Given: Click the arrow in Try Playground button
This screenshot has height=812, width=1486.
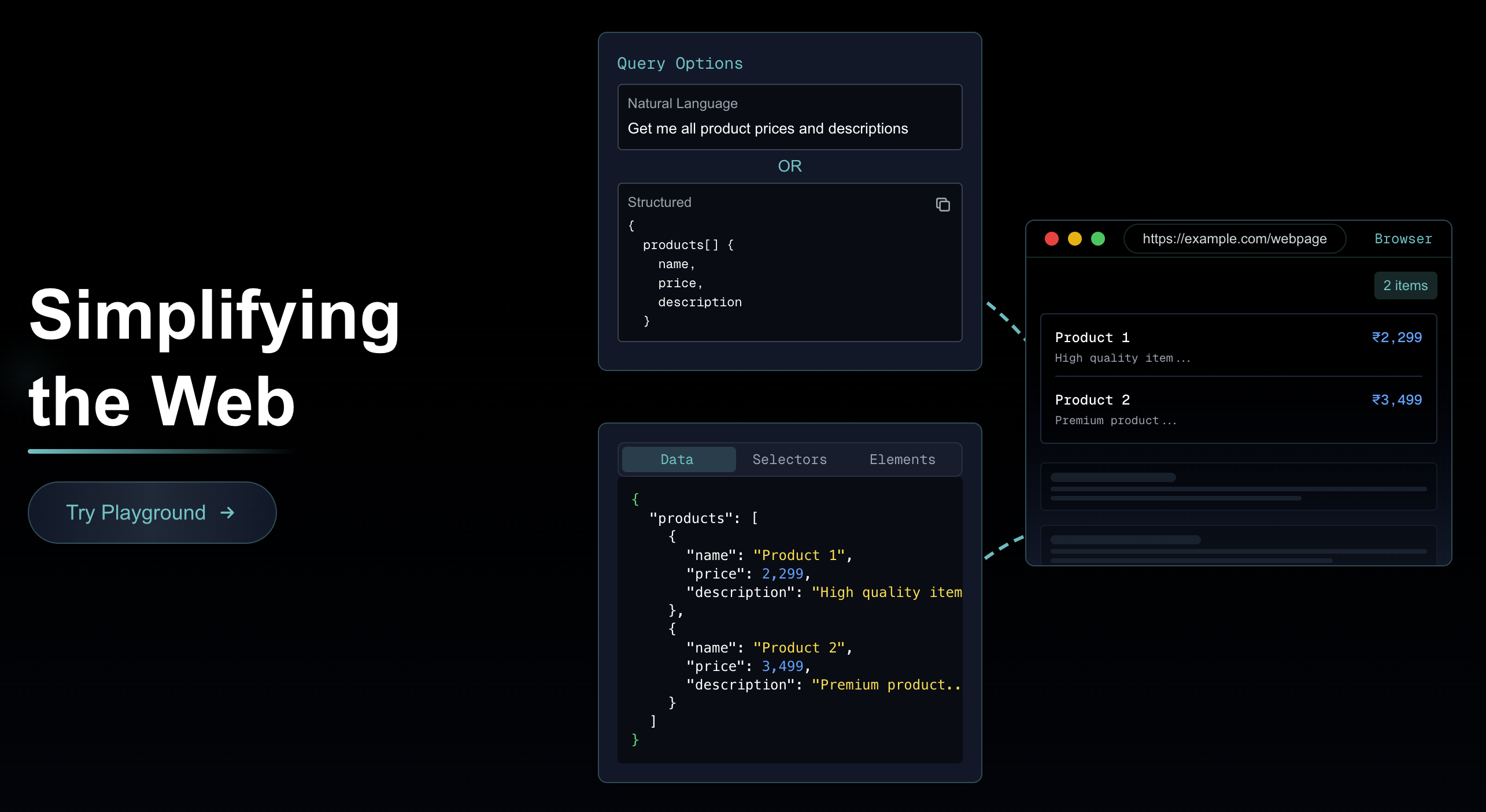Looking at the screenshot, I should click(x=228, y=513).
